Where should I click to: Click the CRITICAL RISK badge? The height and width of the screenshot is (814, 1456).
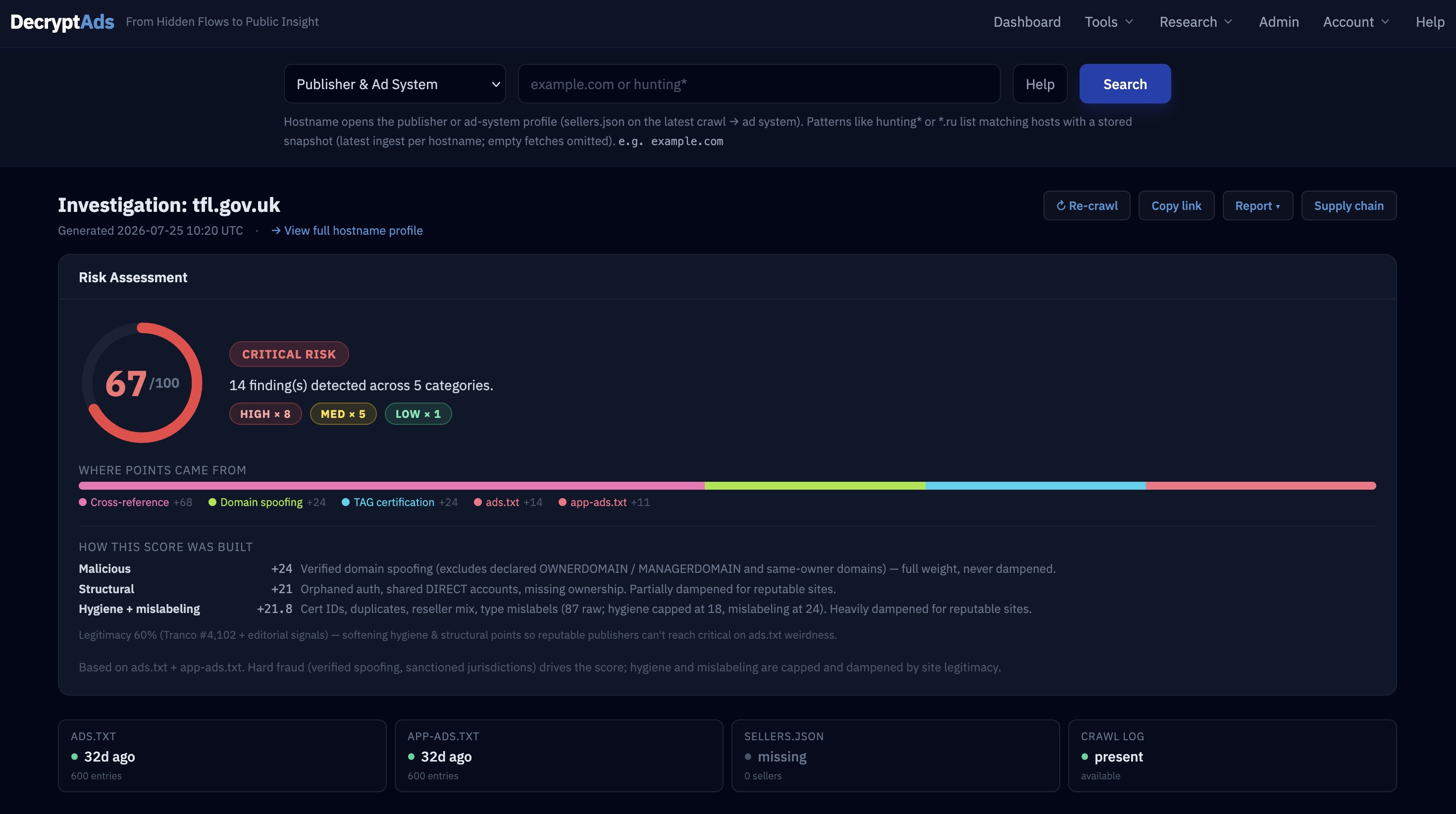(x=289, y=354)
